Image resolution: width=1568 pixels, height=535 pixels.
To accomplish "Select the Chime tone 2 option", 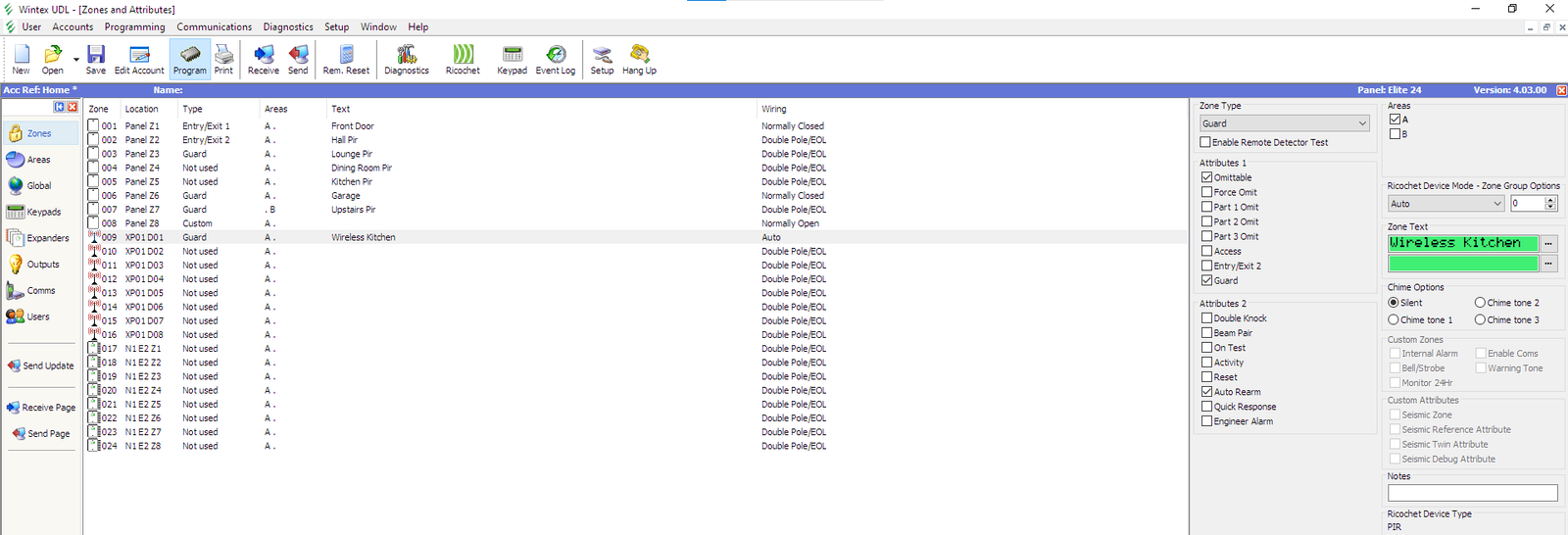I will point(1480,303).
